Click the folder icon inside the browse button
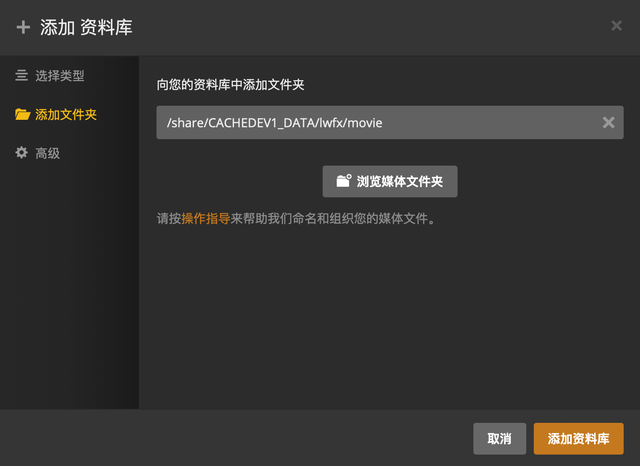This screenshot has height=466, width=640. (344, 181)
